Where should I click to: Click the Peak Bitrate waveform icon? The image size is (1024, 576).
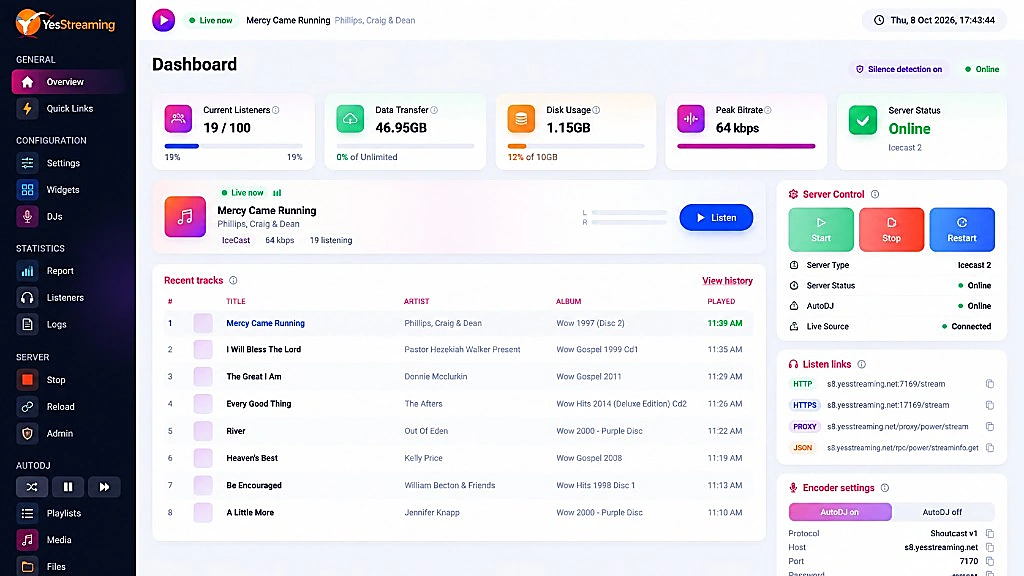pyautogui.click(x=691, y=119)
